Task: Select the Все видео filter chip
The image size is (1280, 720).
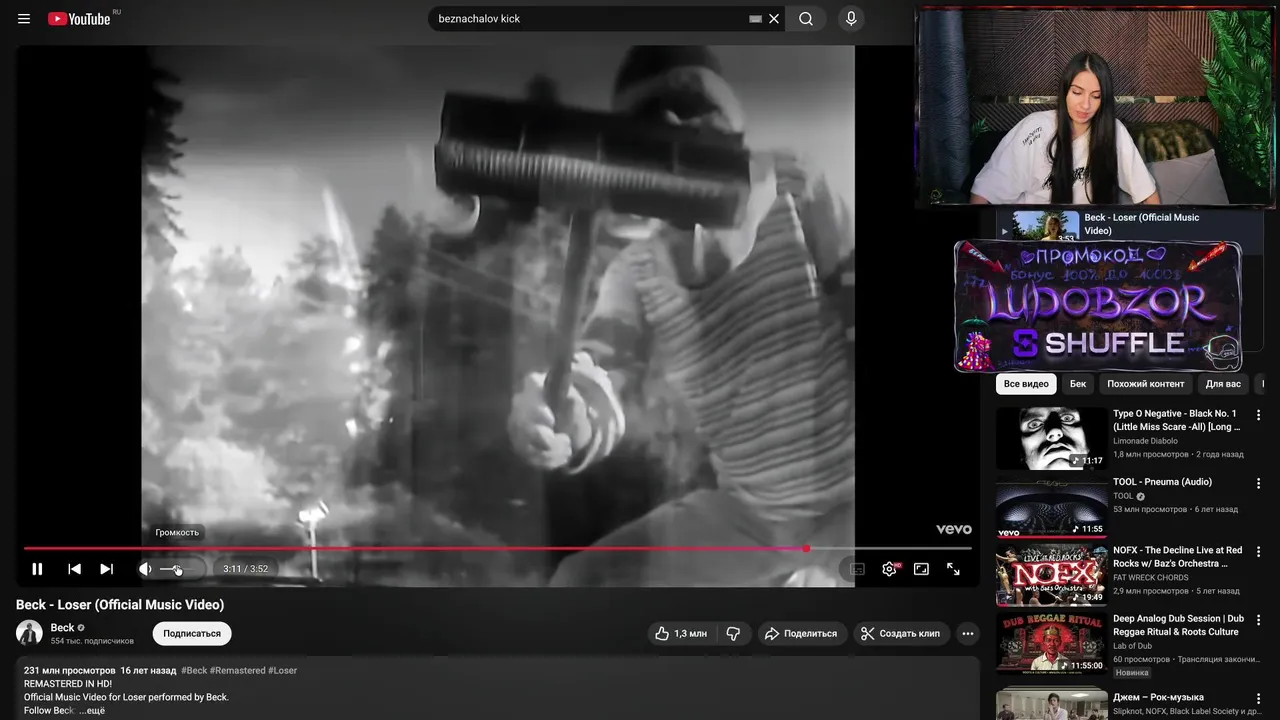Action: [1026, 384]
